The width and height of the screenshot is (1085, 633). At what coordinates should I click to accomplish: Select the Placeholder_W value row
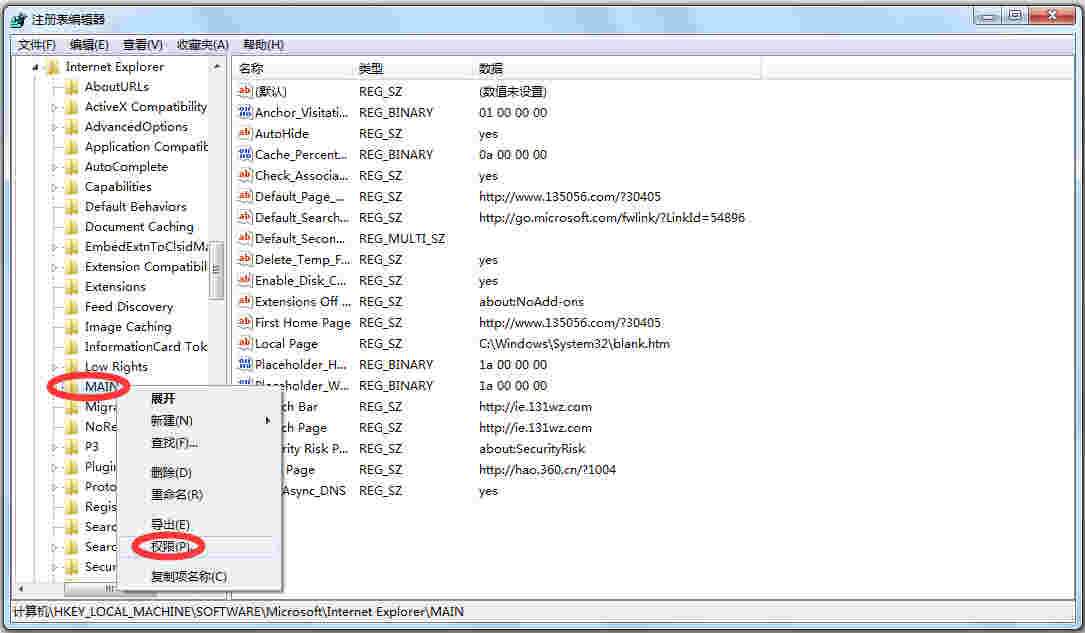(x=497, y=385)
